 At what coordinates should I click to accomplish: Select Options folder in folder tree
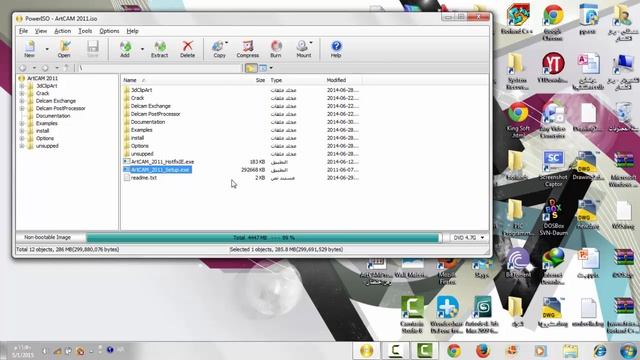pos(45,138)
